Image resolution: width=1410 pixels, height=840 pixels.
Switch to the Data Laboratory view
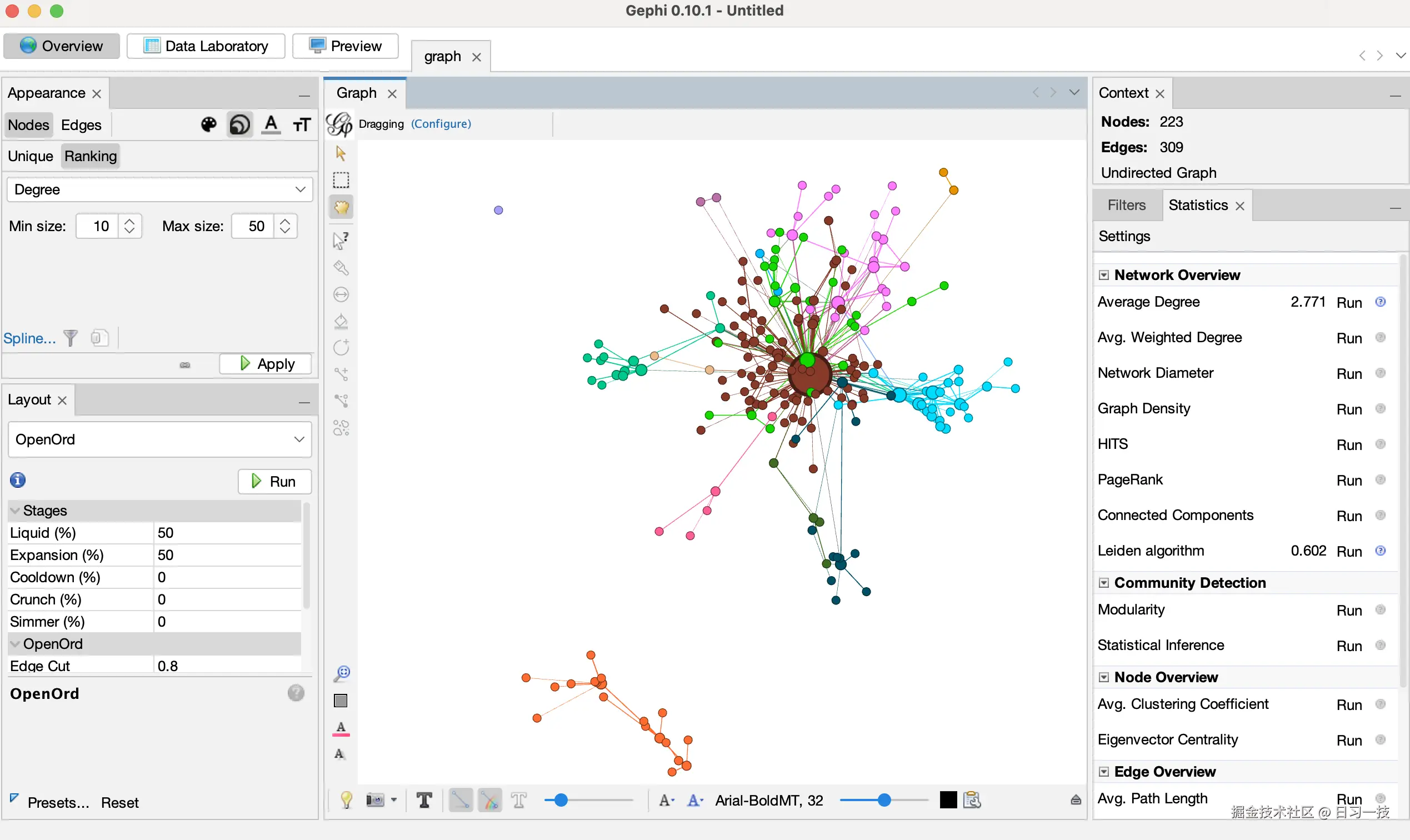(206, 46)
